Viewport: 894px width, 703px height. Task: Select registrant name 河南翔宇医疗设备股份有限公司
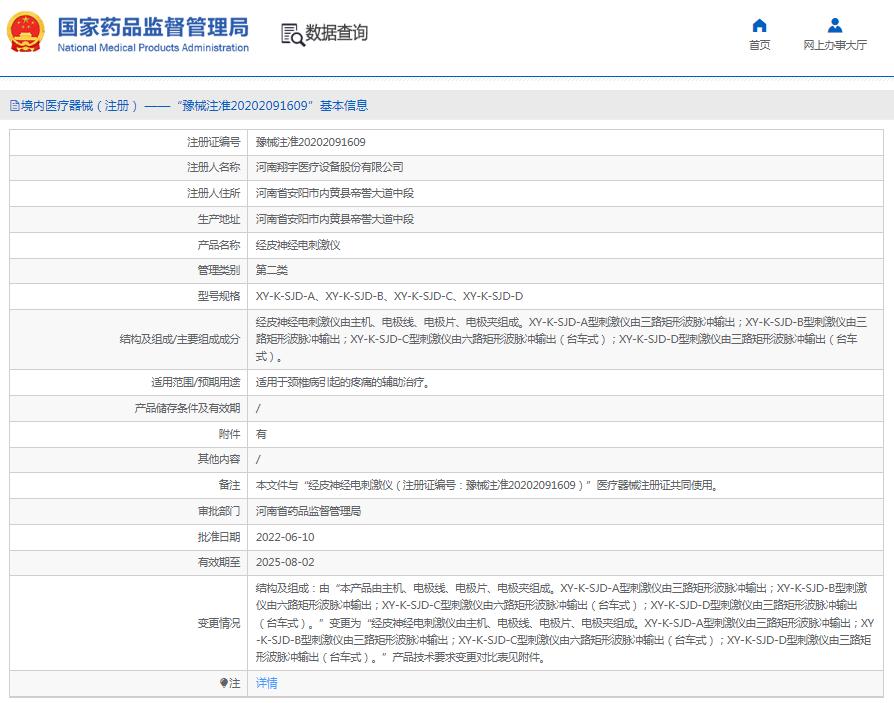pos(329,167)
